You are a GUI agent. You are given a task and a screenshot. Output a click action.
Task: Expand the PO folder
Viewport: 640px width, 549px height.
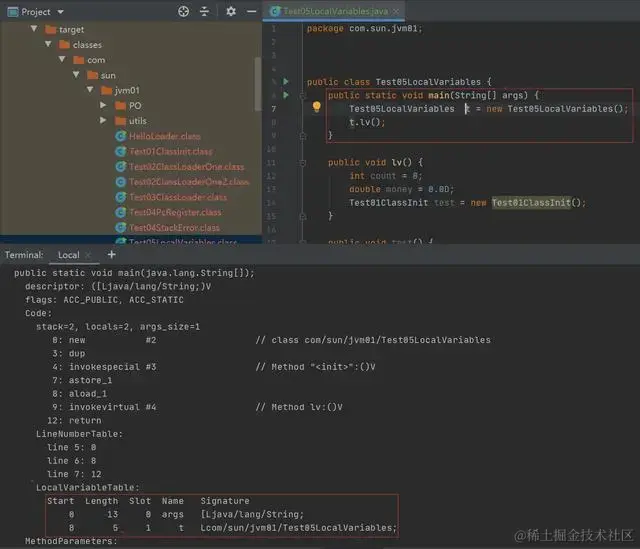click(103, 105)
